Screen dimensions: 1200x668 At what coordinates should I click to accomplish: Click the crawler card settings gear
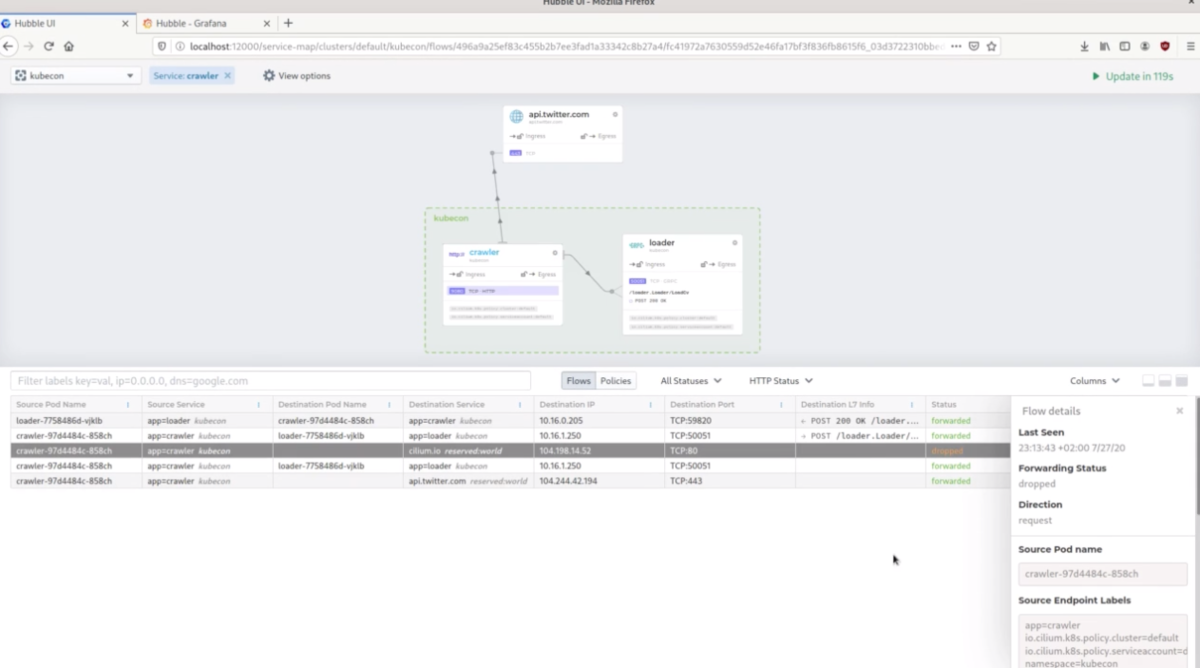[555, 252]
